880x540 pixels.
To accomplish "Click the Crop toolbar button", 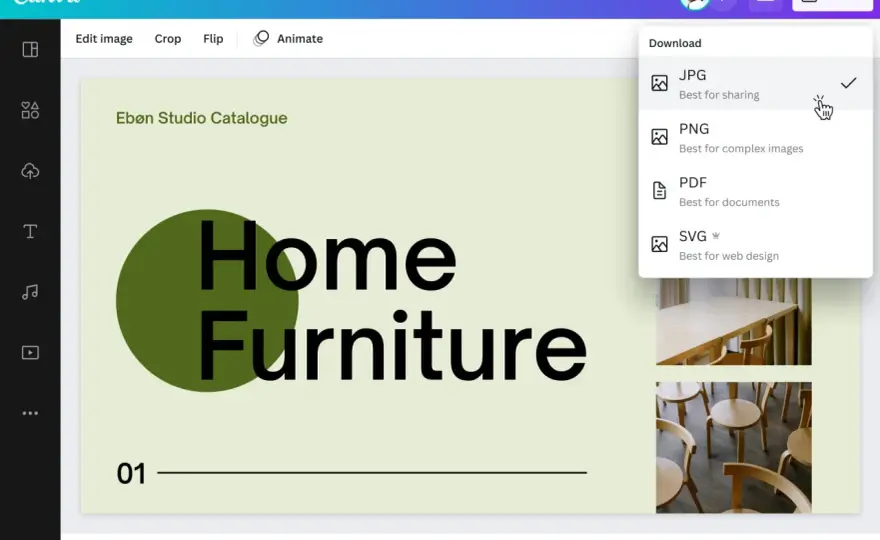I will (x=168, y=39).
